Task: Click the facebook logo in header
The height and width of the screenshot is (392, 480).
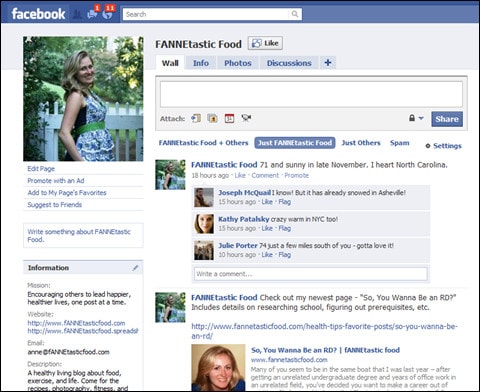Action: pos(38,14)
